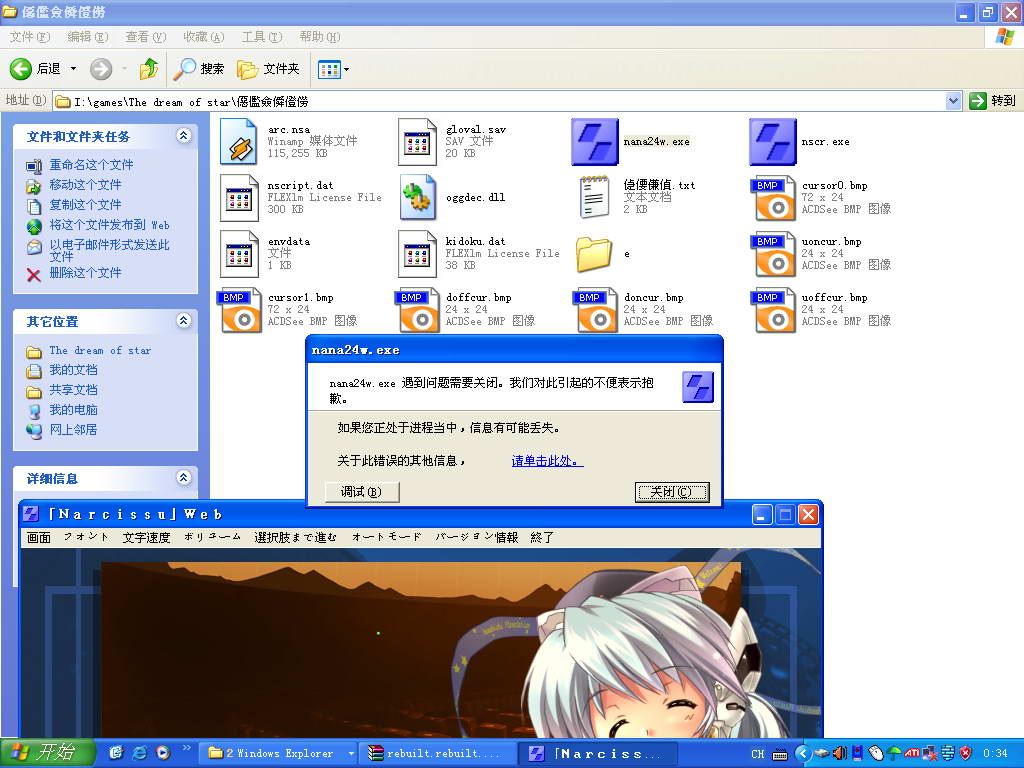Screen dimensions: 1024x768
Task: Click 删除这个文件 task link
Action: coord(85,272)
